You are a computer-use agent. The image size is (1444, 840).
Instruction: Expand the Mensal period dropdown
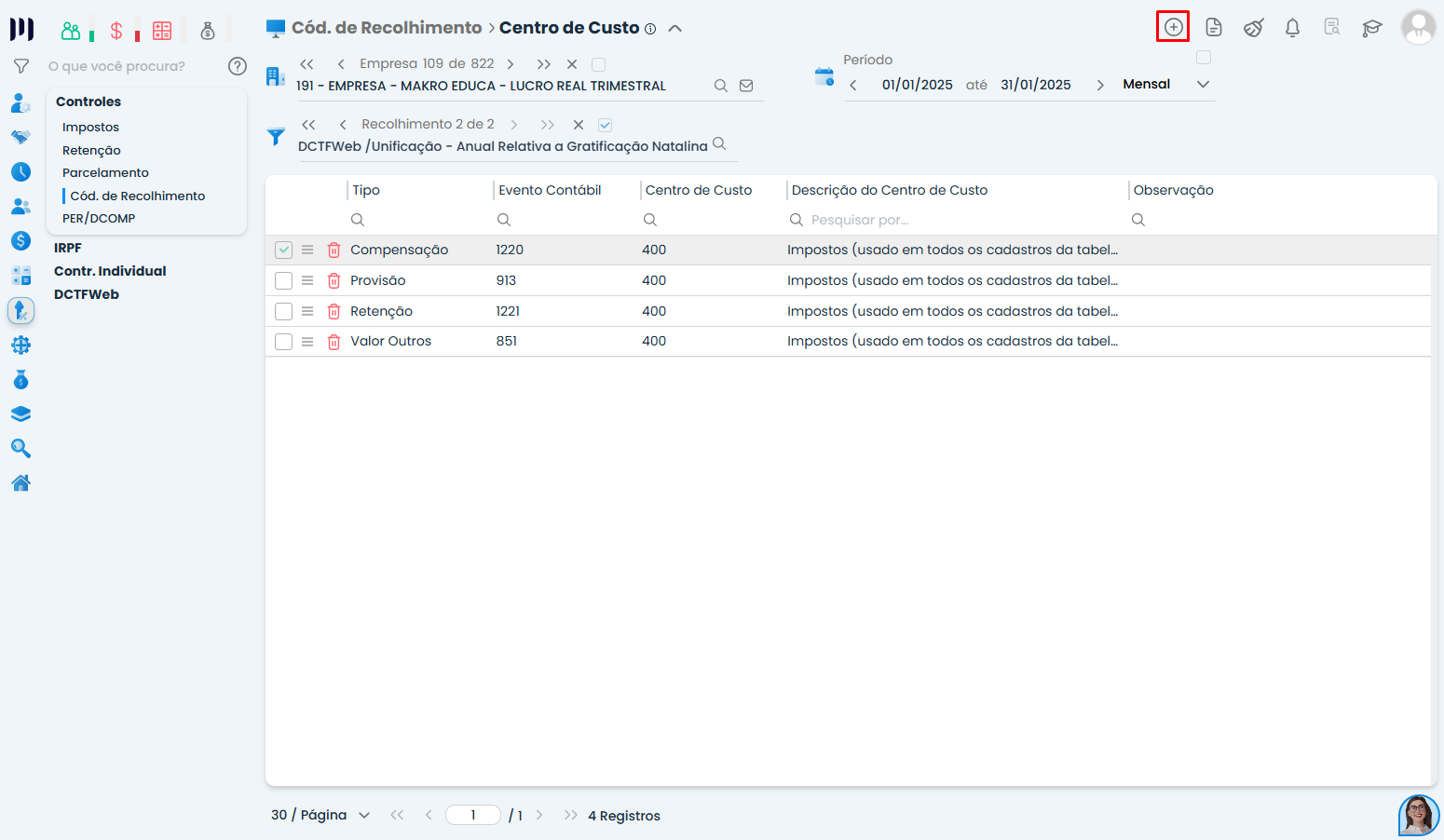coord(1203,84)
